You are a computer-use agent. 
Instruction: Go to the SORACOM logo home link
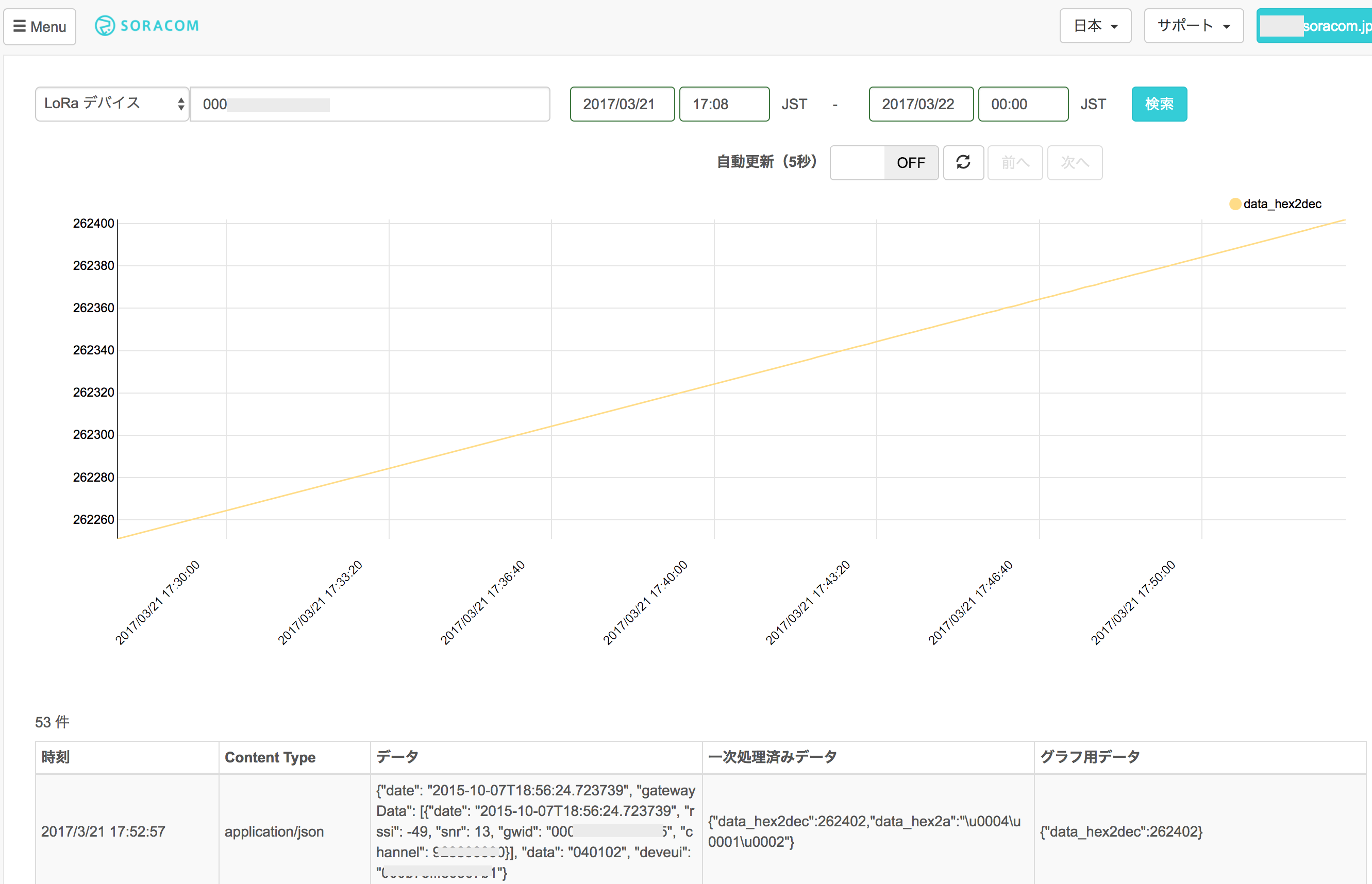pyautogui.click(x=147, y=26)
